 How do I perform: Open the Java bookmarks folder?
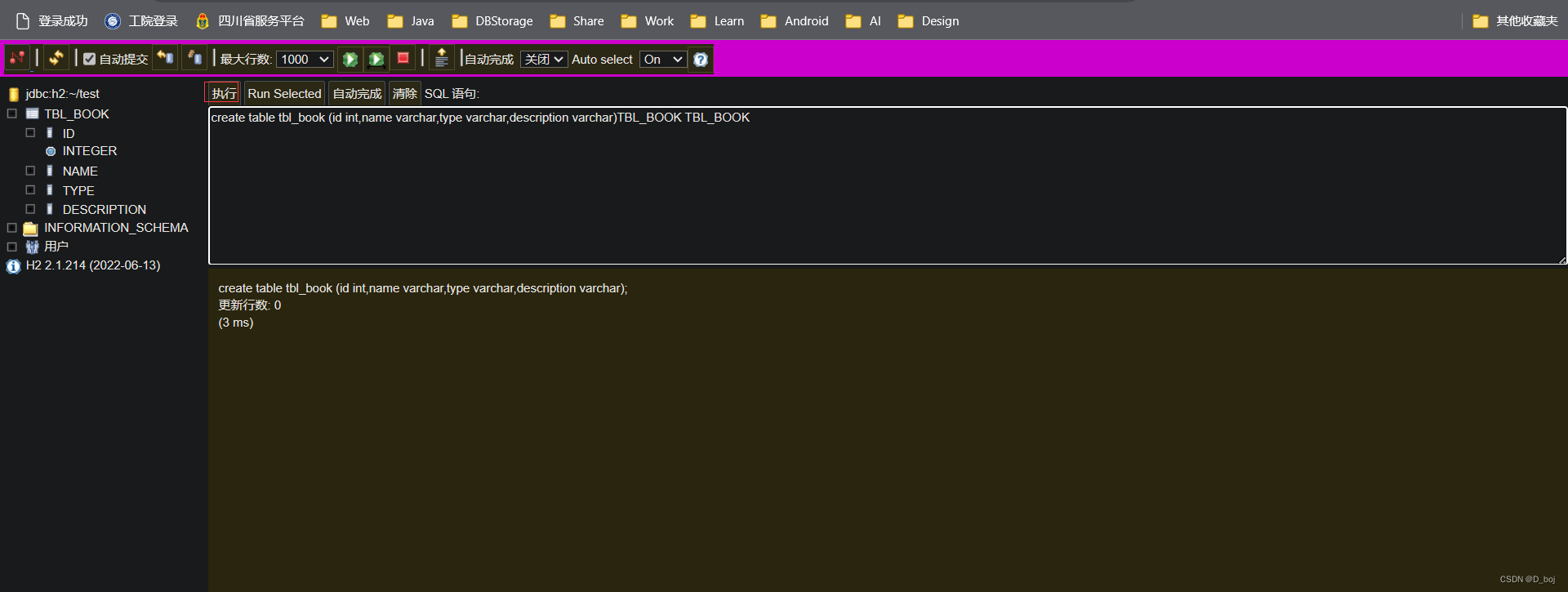pyautogui.click(x=411, y=21)
